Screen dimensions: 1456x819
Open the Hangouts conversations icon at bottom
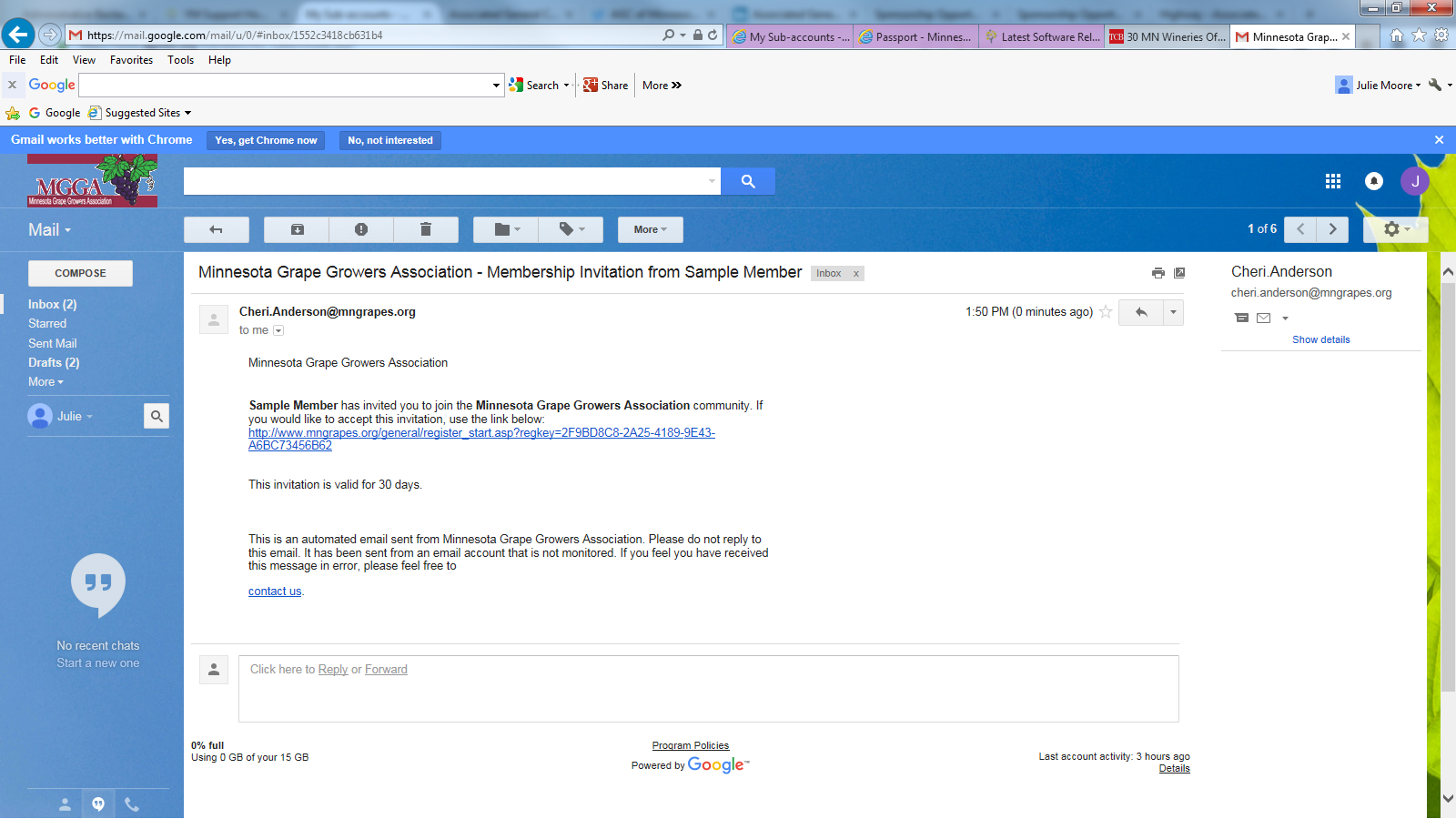tap(98, 804)
